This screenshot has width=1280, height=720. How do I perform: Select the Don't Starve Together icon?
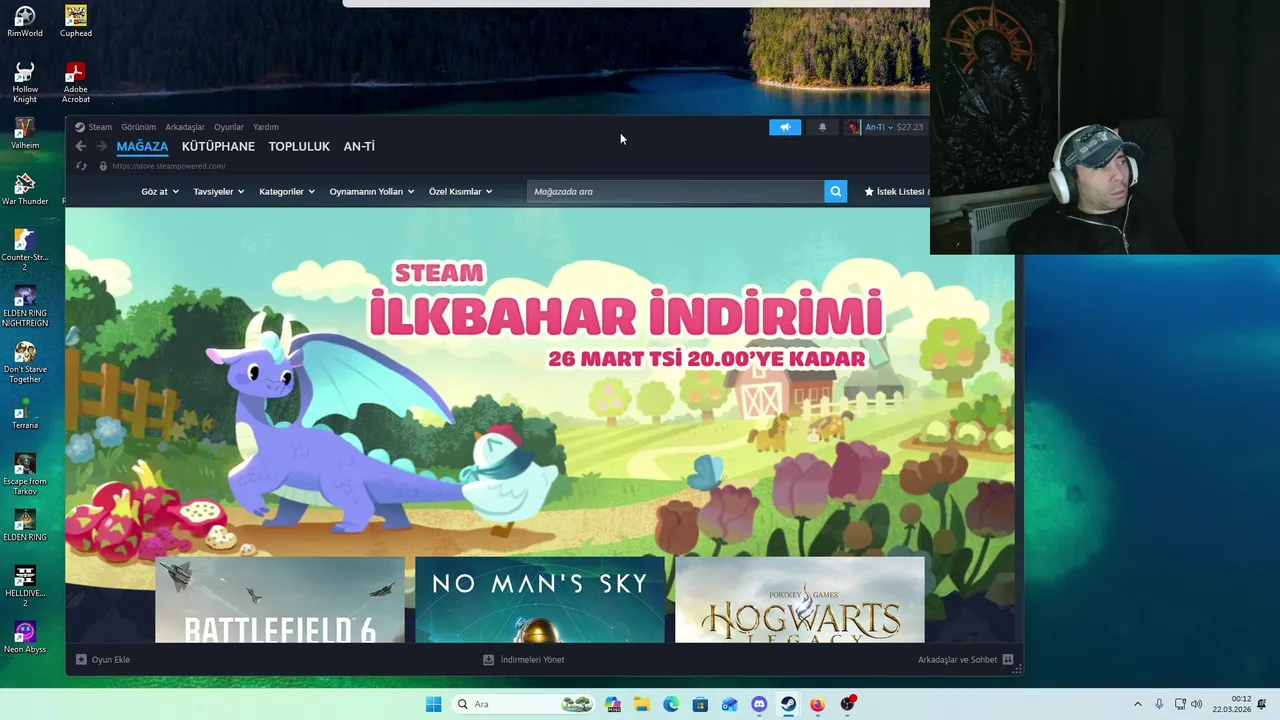click(25, 362)
